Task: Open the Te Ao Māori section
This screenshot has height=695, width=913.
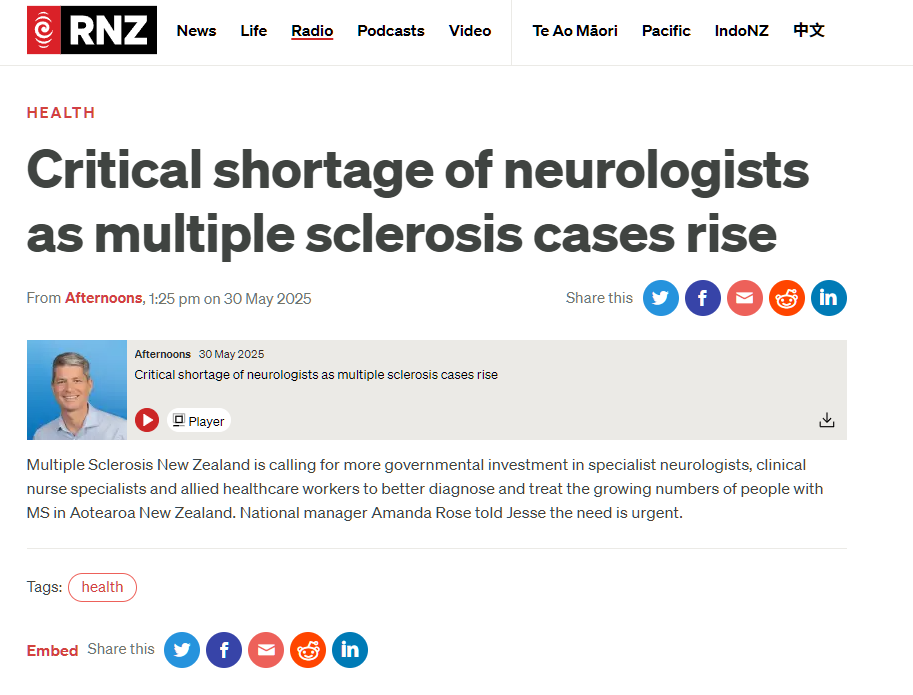Action: coord(575,31)
